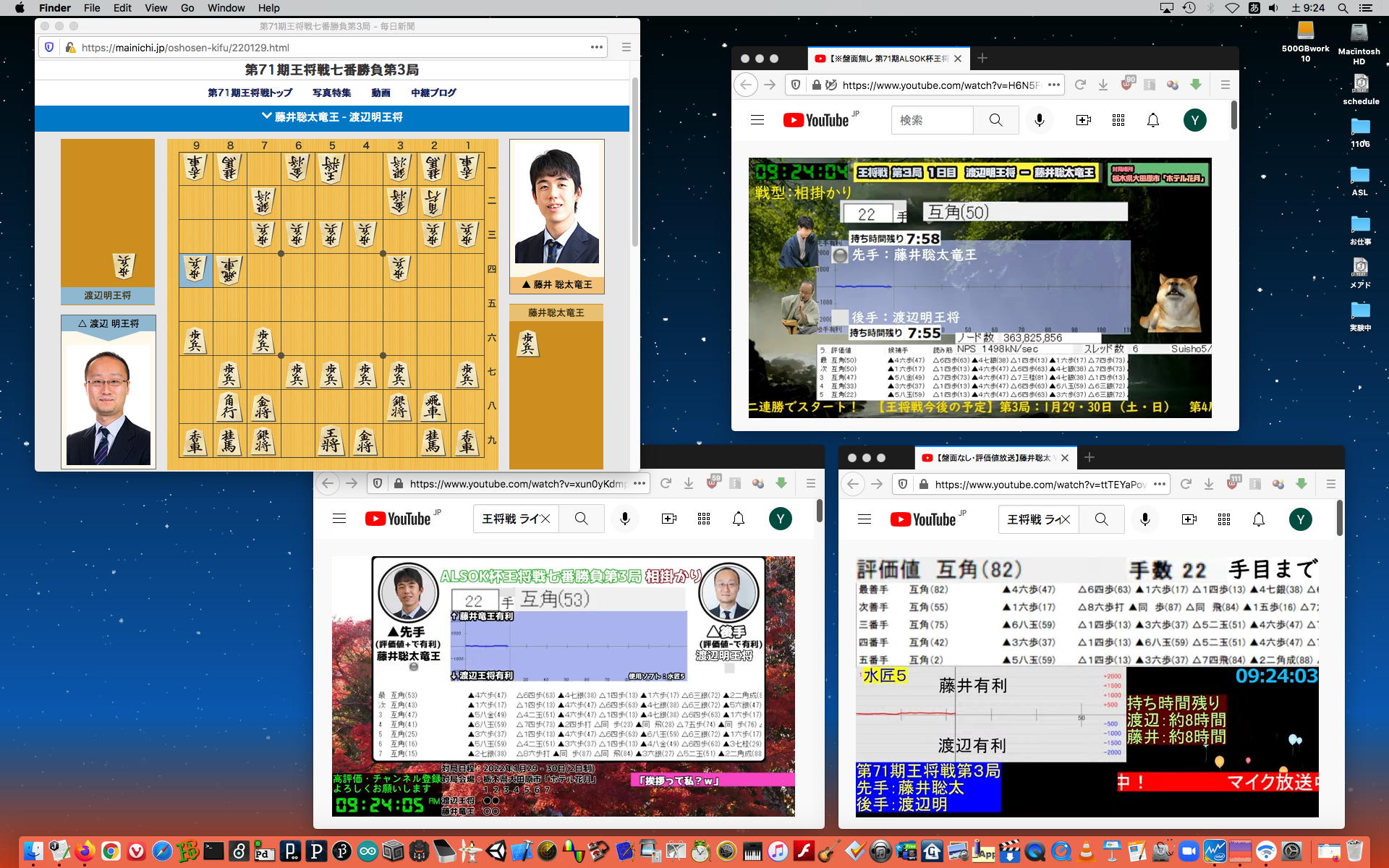Open a new tab in the top-right browser window
Viewport: 1389px width, 868px height.
[982, 58]
